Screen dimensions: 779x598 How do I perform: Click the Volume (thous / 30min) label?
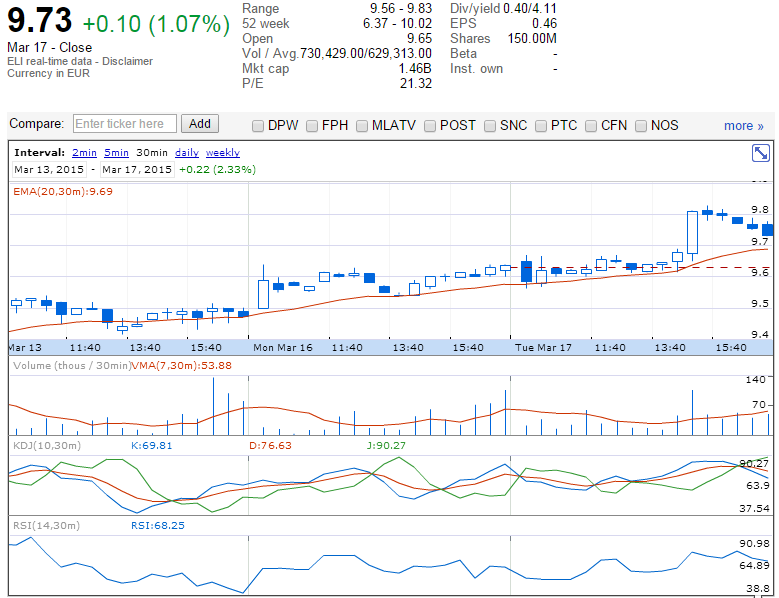[x=72, y=366]
